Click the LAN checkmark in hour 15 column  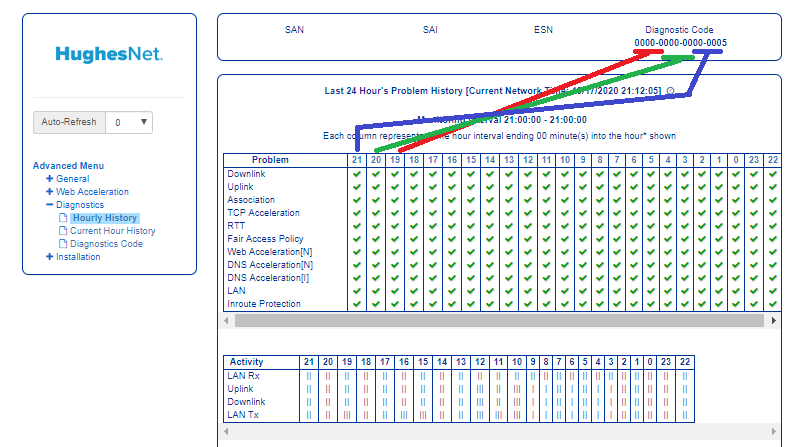(470, 291)
